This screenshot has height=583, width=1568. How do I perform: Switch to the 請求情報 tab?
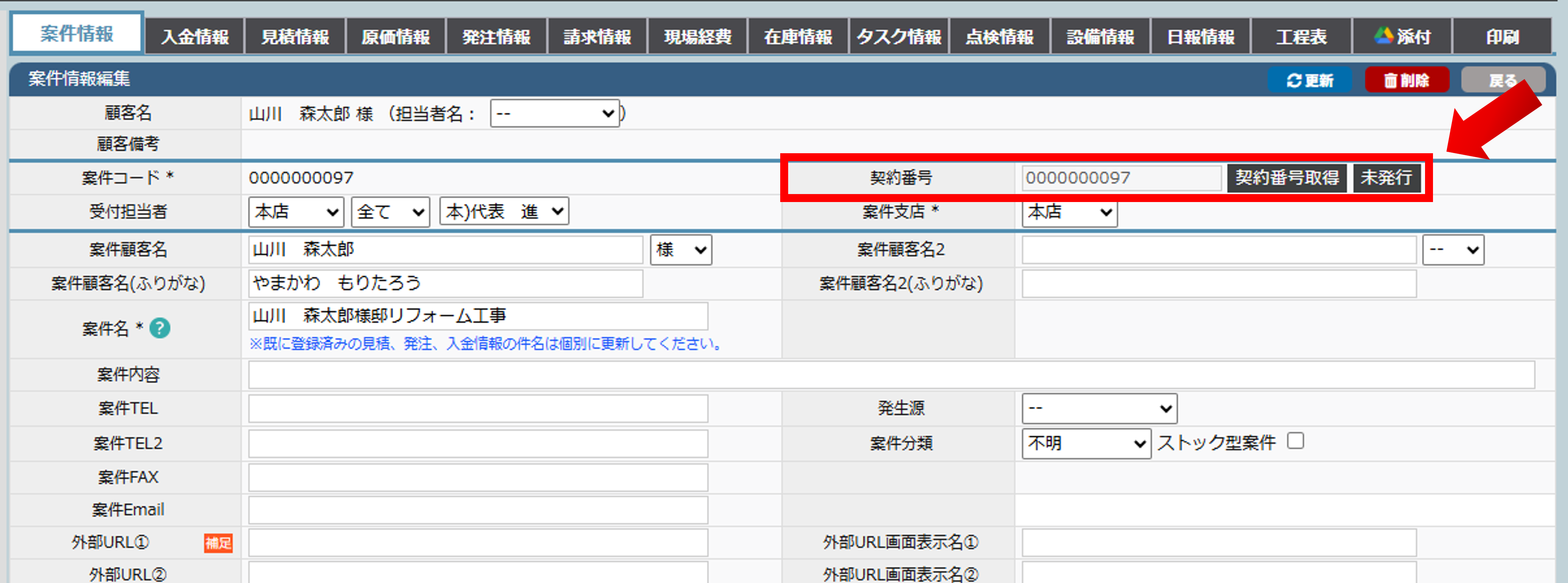(x=597, y=37)
